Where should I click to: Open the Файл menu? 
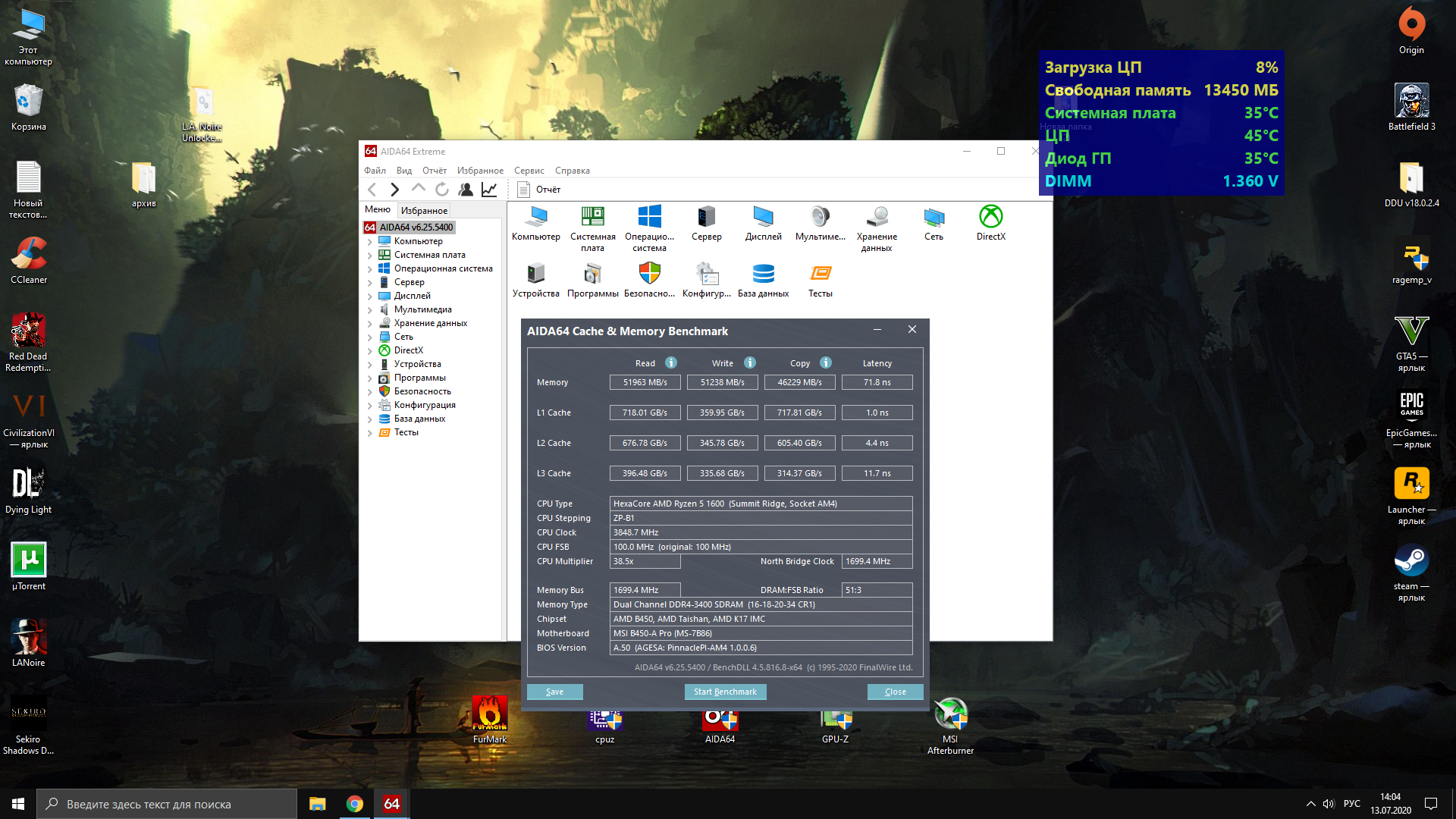[375, 171]
